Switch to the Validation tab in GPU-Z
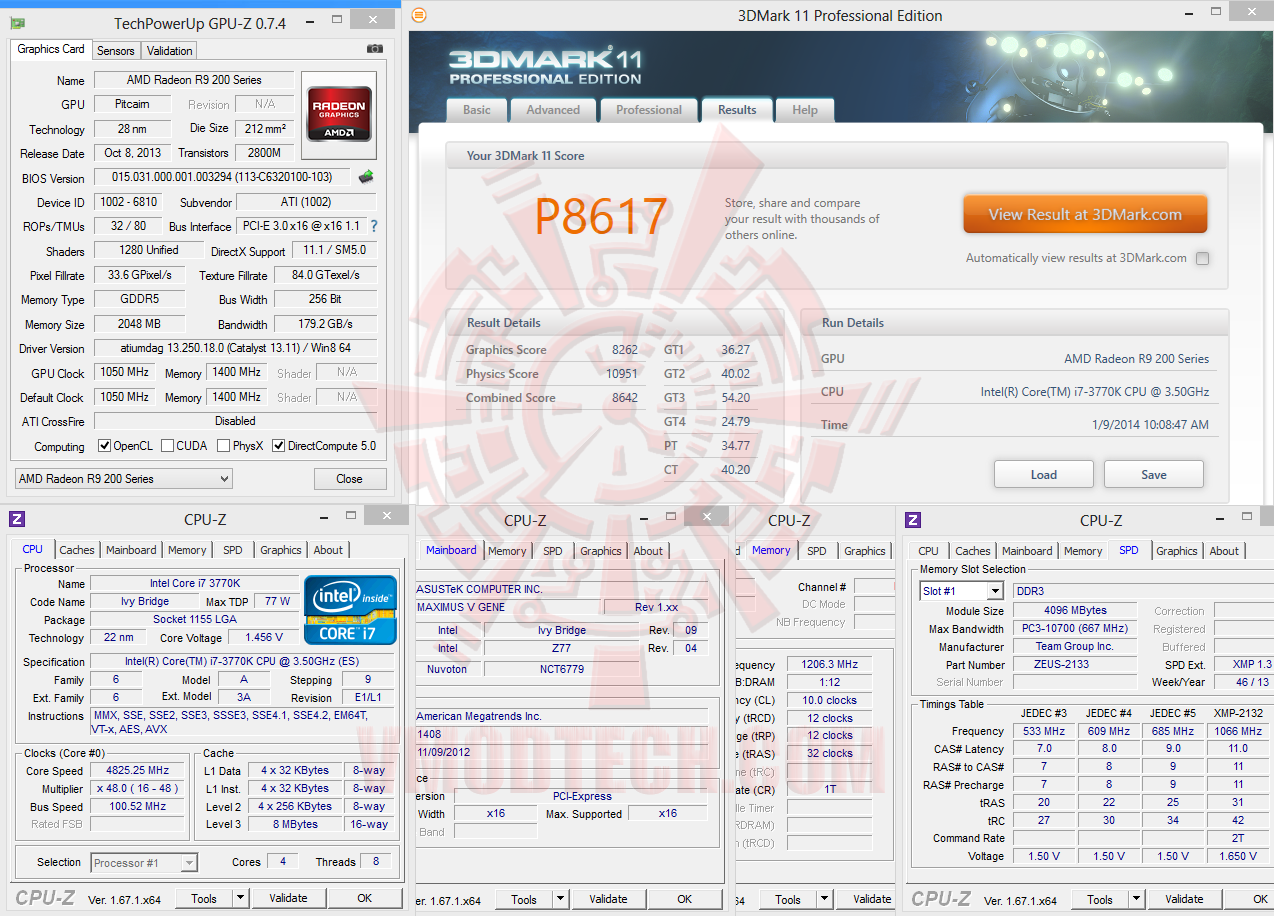1274x916 pixels. pos(169,50)
